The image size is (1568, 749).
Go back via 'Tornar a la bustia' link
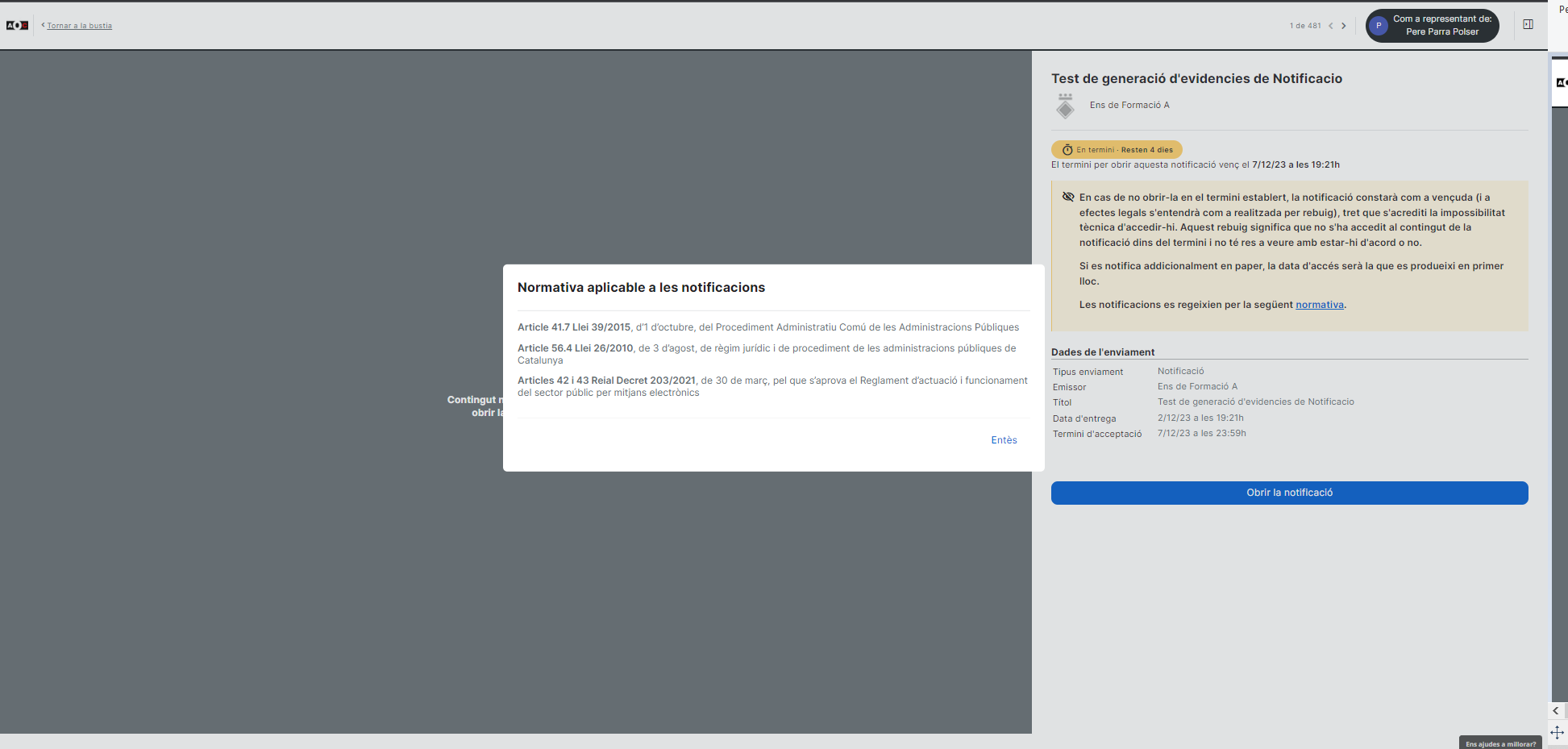[x=79, y=26]
